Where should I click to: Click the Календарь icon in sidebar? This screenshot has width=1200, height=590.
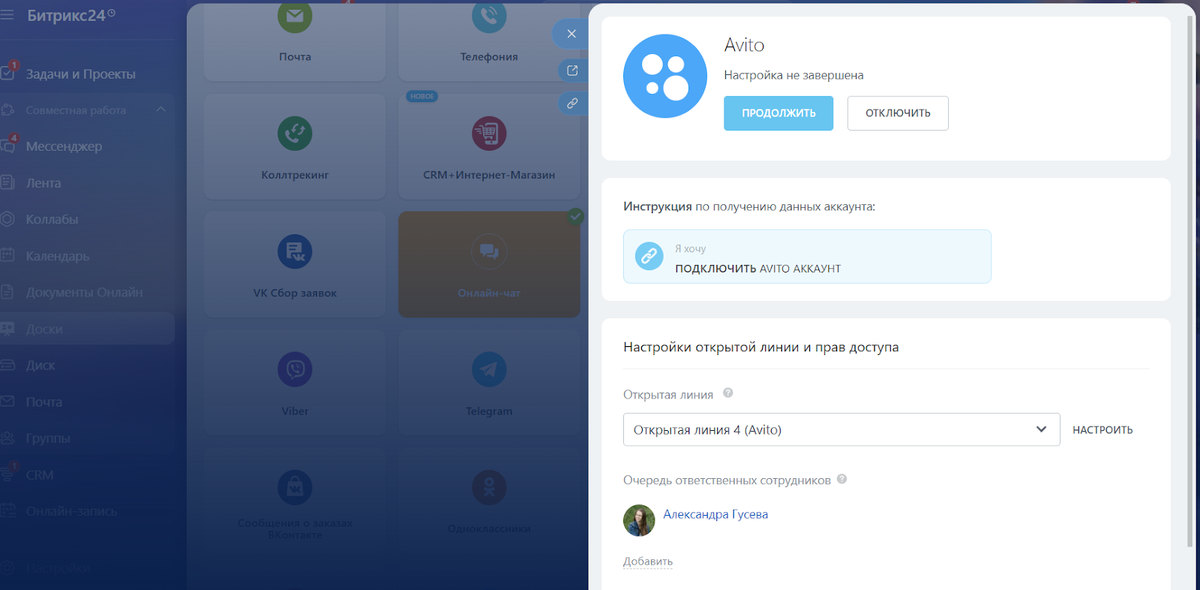click(7, 256)
